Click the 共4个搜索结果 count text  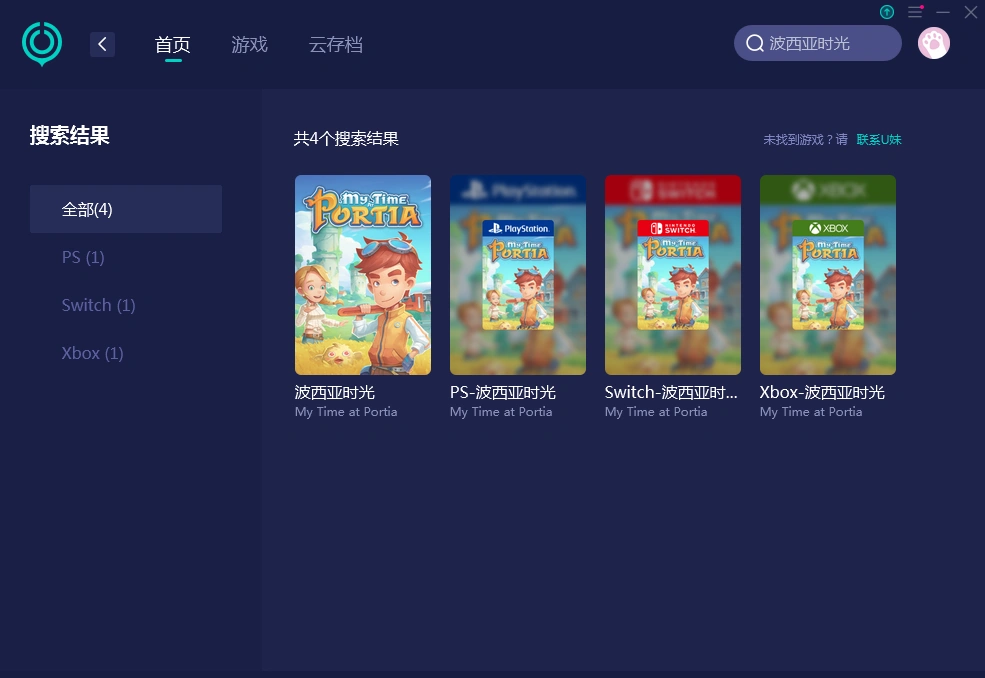[346, 139]
